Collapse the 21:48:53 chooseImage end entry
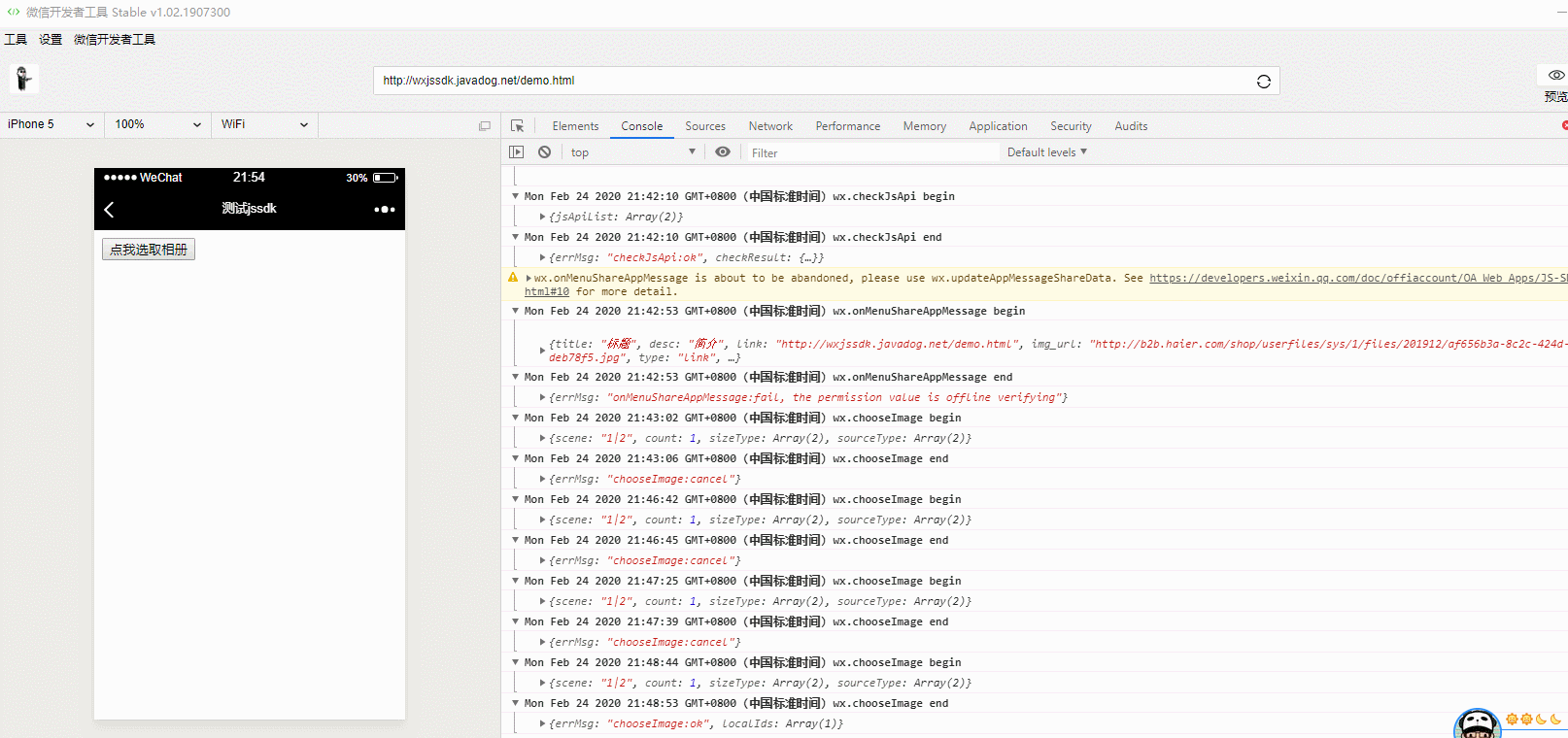This screenshot has width=1568, height=738. pyautogui.click(x=516, y=703)
